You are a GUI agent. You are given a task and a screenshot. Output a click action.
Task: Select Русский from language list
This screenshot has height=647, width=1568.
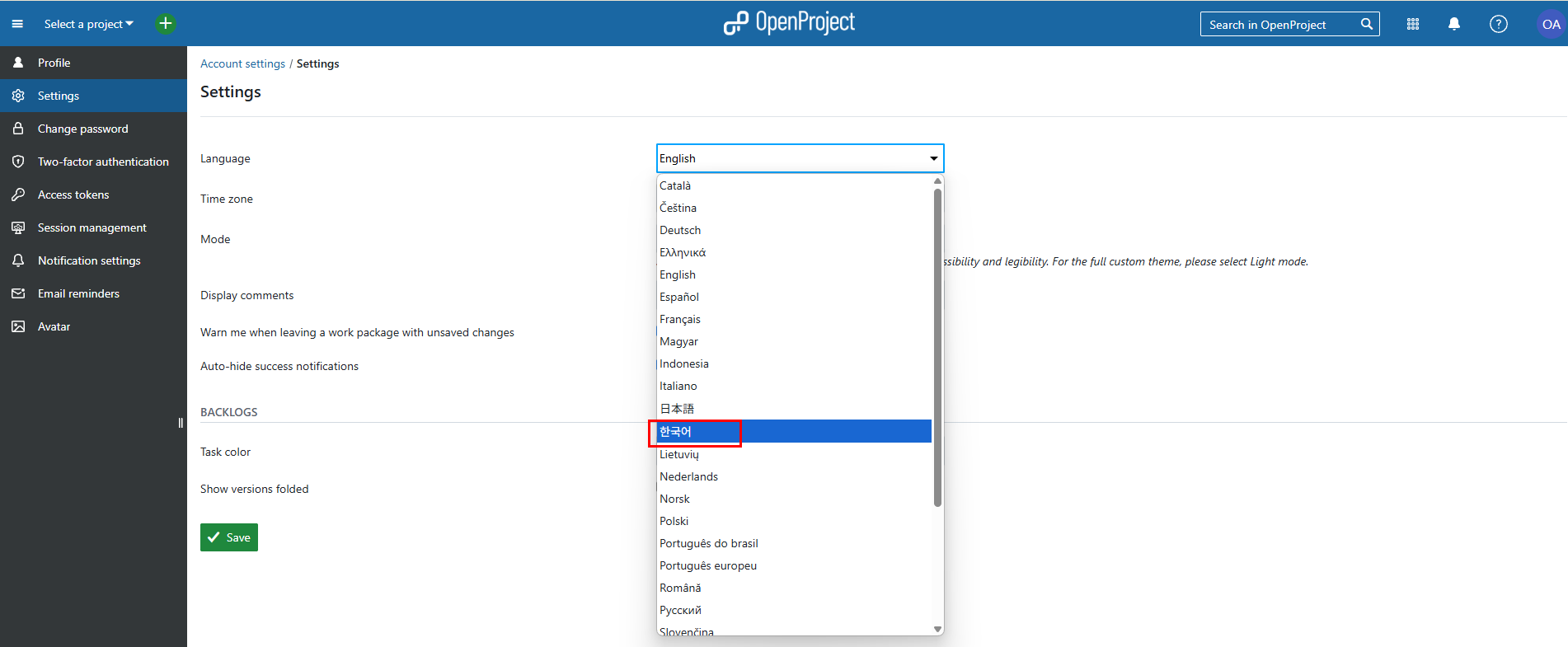click(795, 610)
